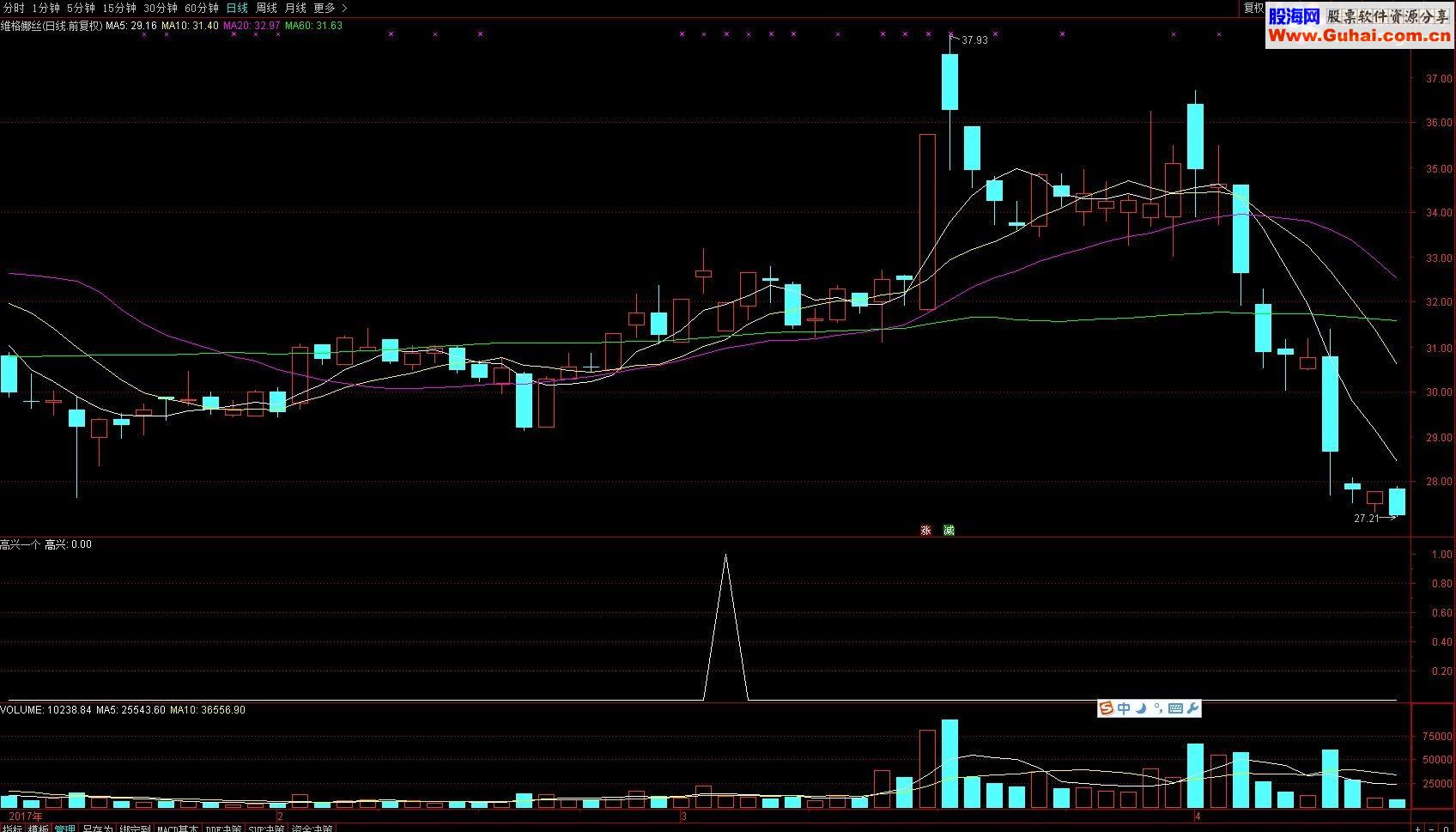Click the month 3 date axis marker
This screenshot has height=832, width=1456.
(684, 816)
